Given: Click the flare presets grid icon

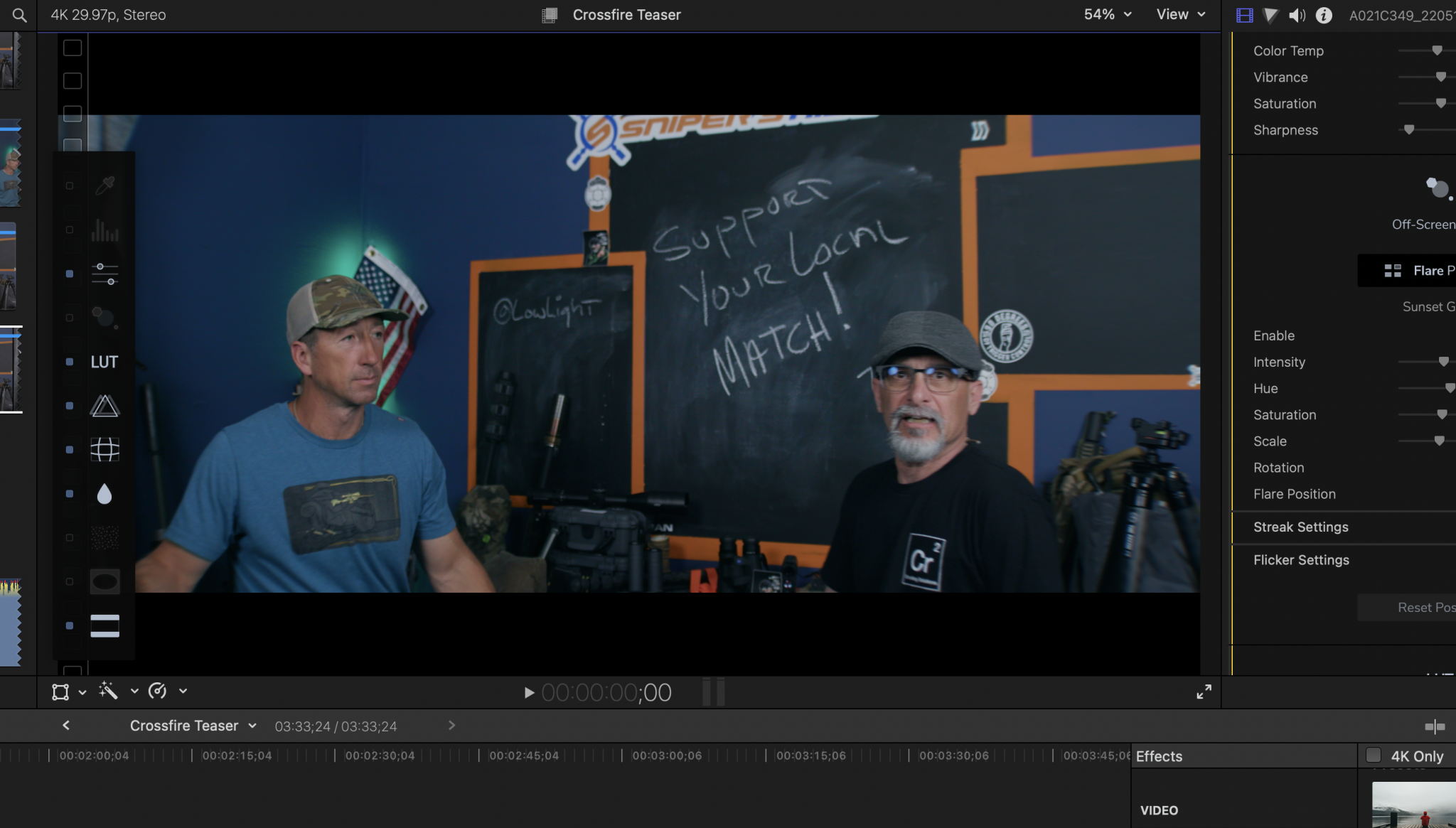Looking at the screenshot, I should click(x=1393, y=271).
